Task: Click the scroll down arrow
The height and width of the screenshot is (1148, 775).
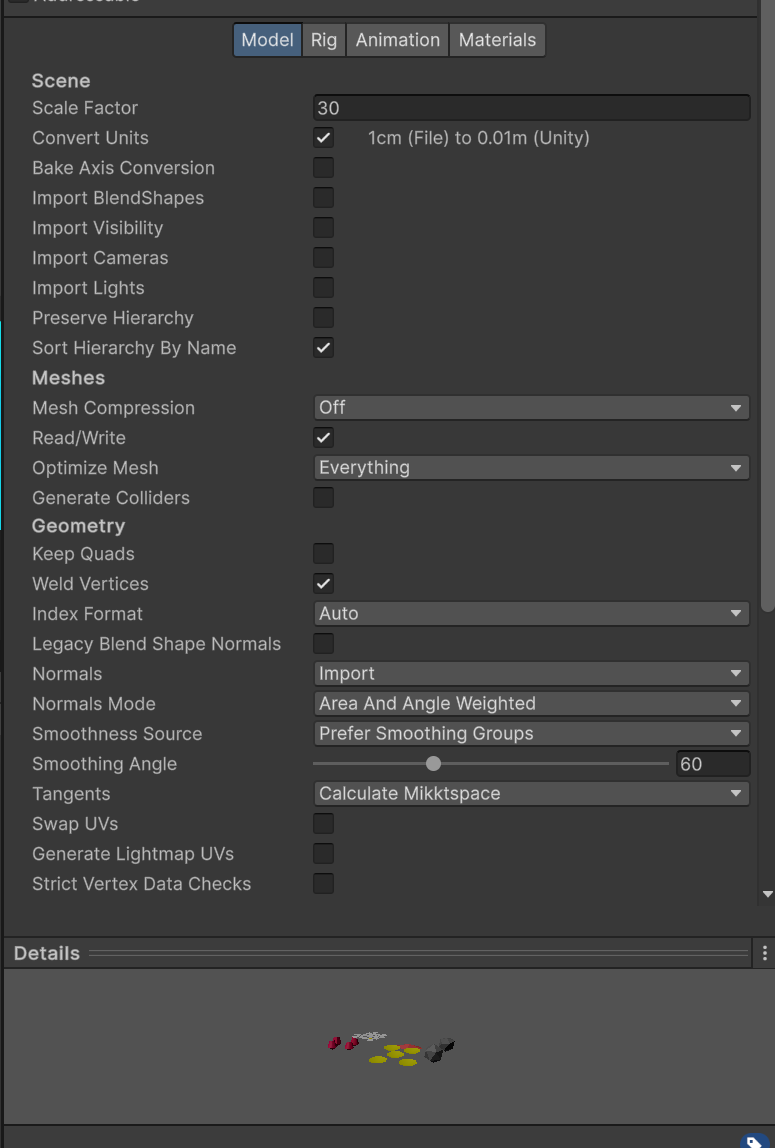Action: click(x=767, y=894)
